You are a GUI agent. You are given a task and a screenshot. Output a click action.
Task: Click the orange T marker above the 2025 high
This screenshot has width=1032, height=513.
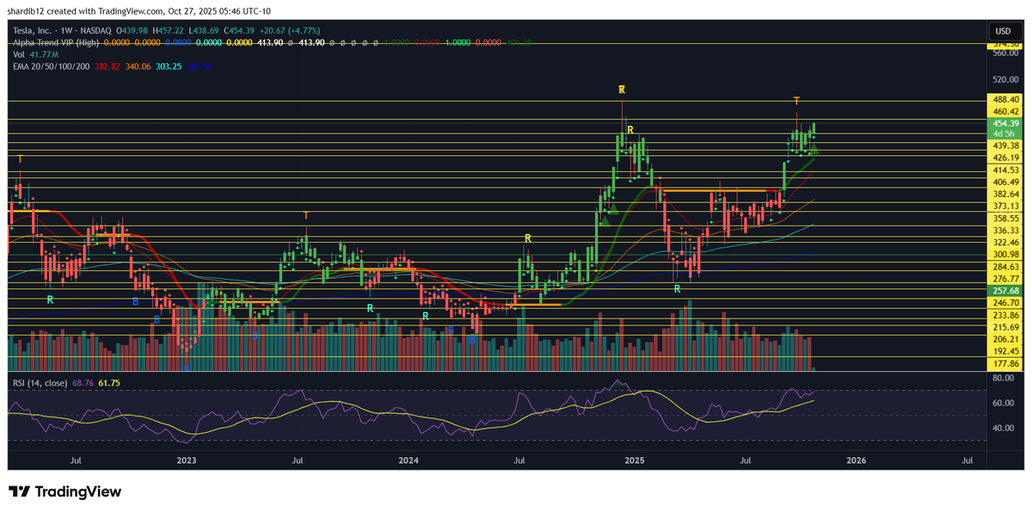point(796,101)
